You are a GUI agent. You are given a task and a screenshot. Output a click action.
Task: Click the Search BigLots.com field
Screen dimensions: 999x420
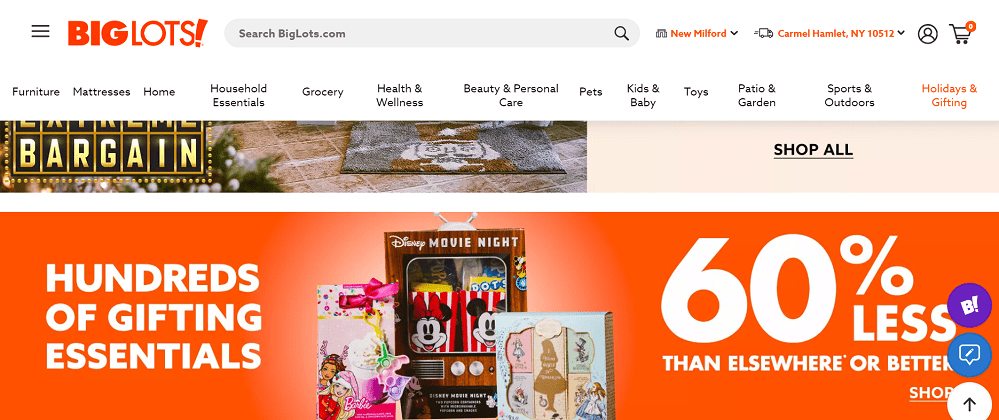420,33
